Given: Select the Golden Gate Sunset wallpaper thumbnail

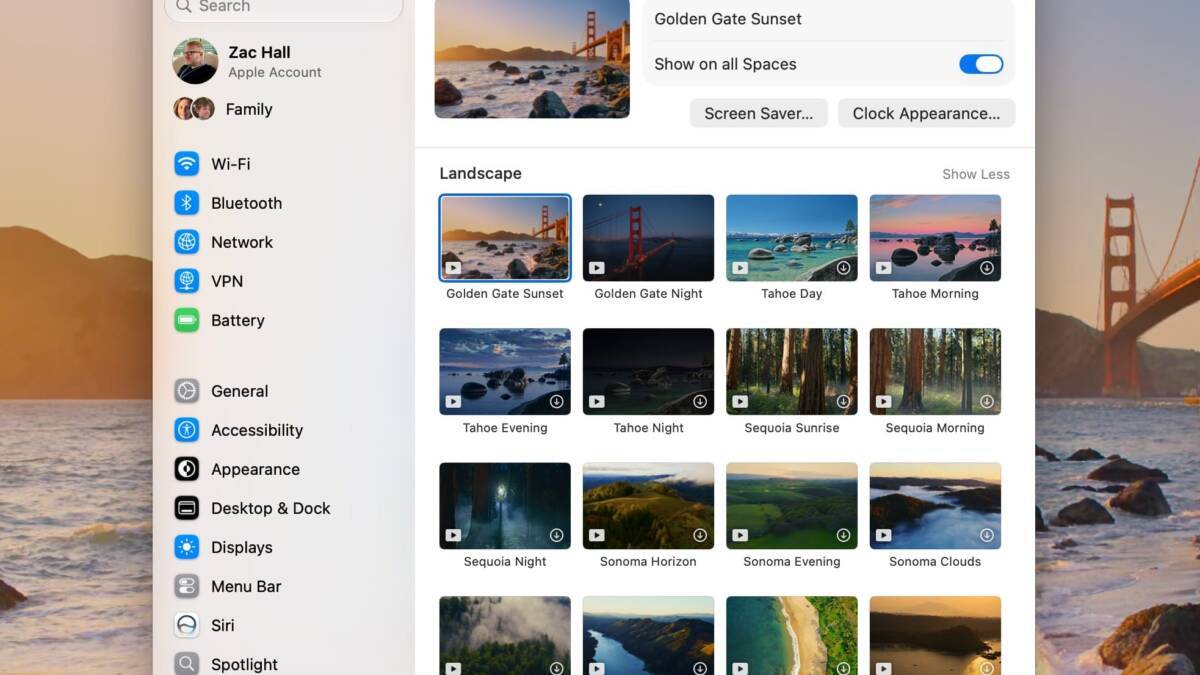Looking at the screenshot, I should pyautogui.click(x=505, y=238).
